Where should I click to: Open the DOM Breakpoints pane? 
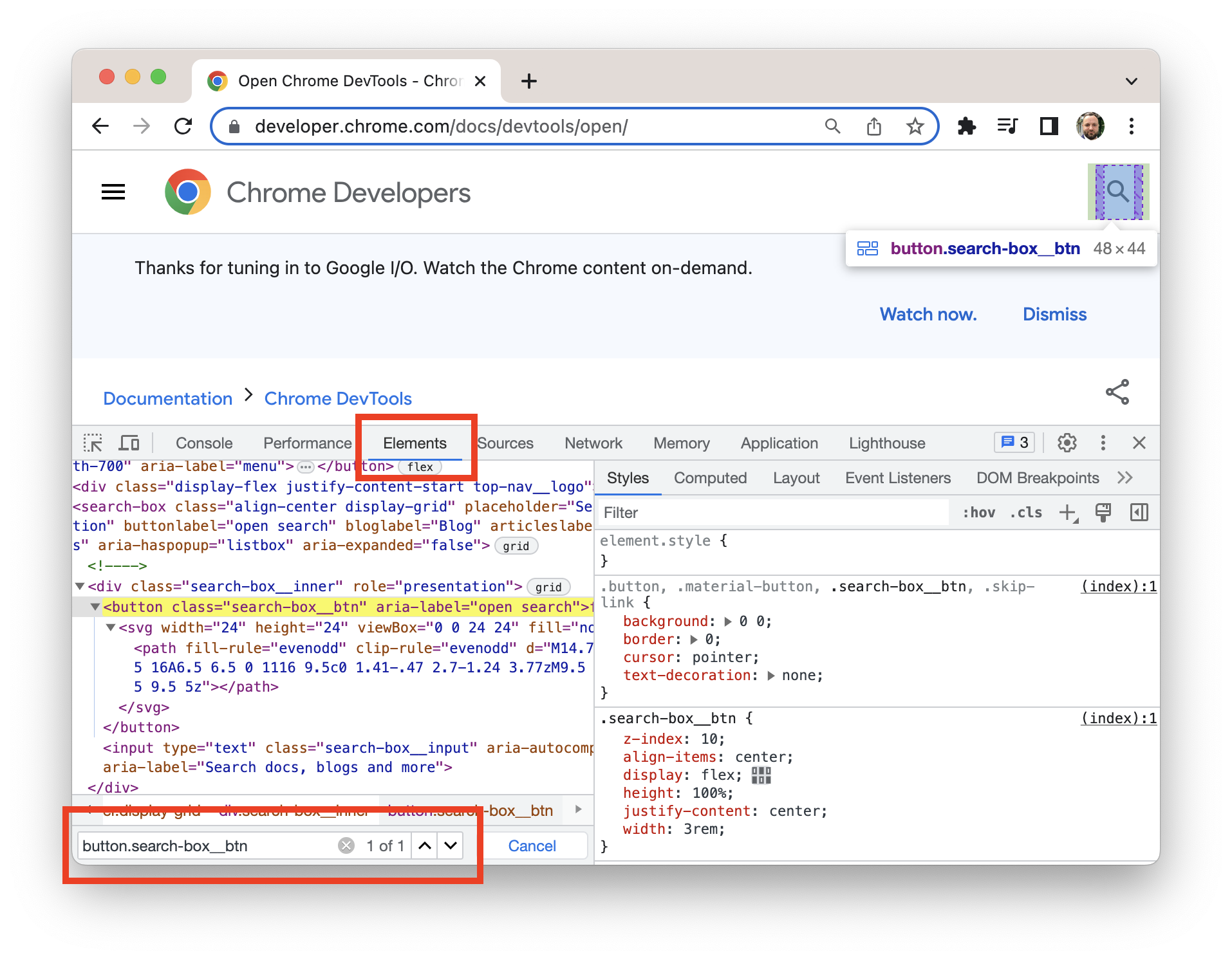tap(1038, 477)
